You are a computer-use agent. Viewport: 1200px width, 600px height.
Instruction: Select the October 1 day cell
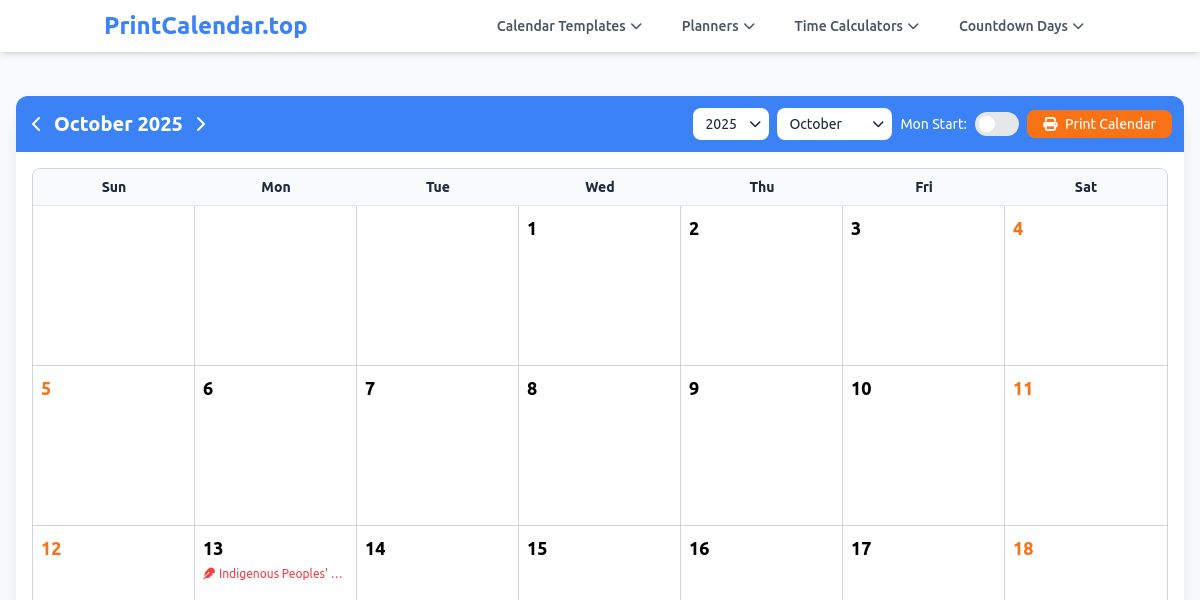[x=600, y=286]
